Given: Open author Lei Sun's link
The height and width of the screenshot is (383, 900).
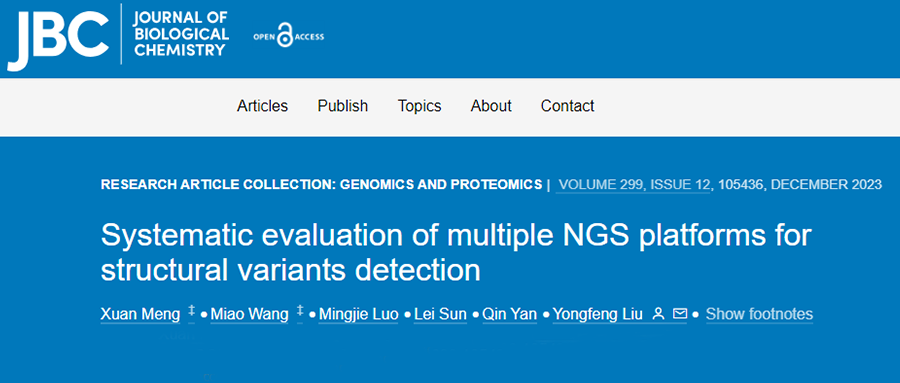Looking at the screenshot, I should [x=440, y=314].
